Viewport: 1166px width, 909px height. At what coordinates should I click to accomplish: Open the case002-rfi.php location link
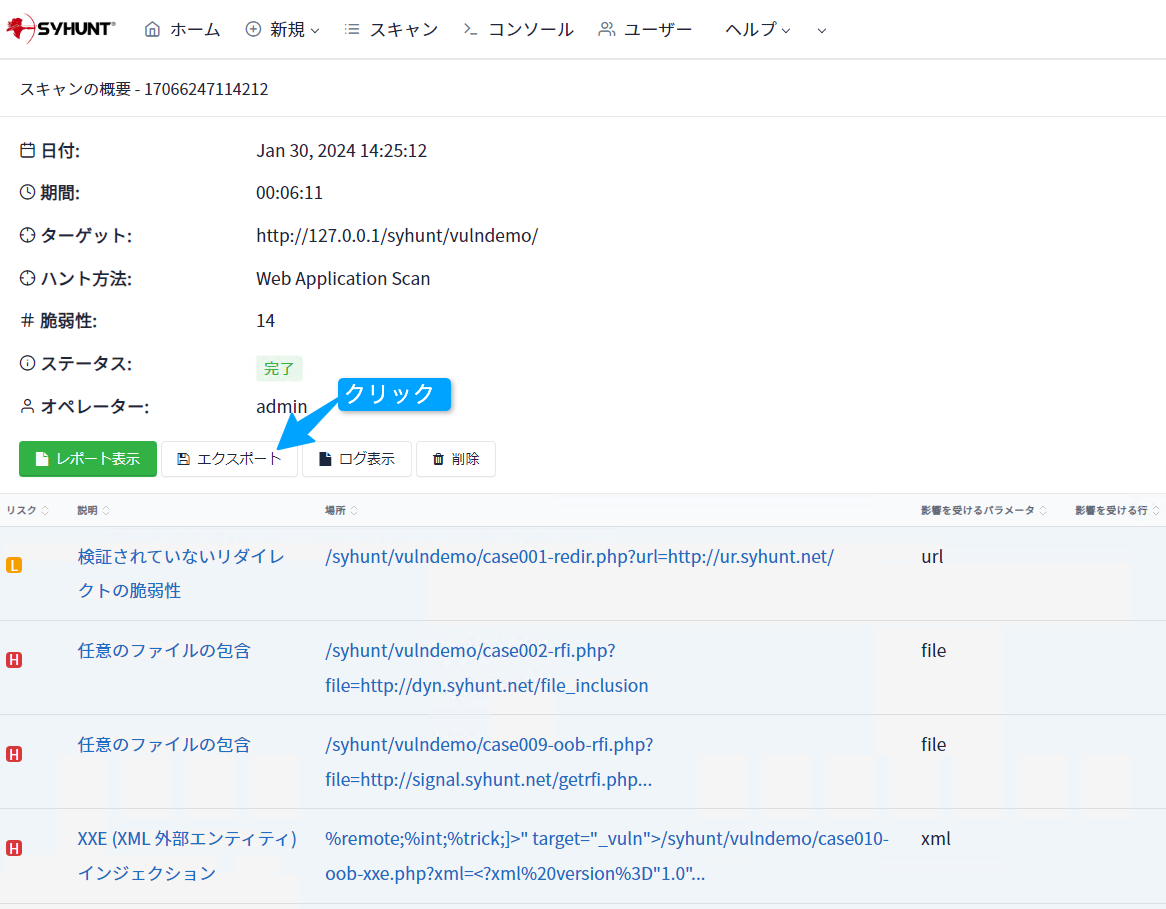tap(486, 668)
